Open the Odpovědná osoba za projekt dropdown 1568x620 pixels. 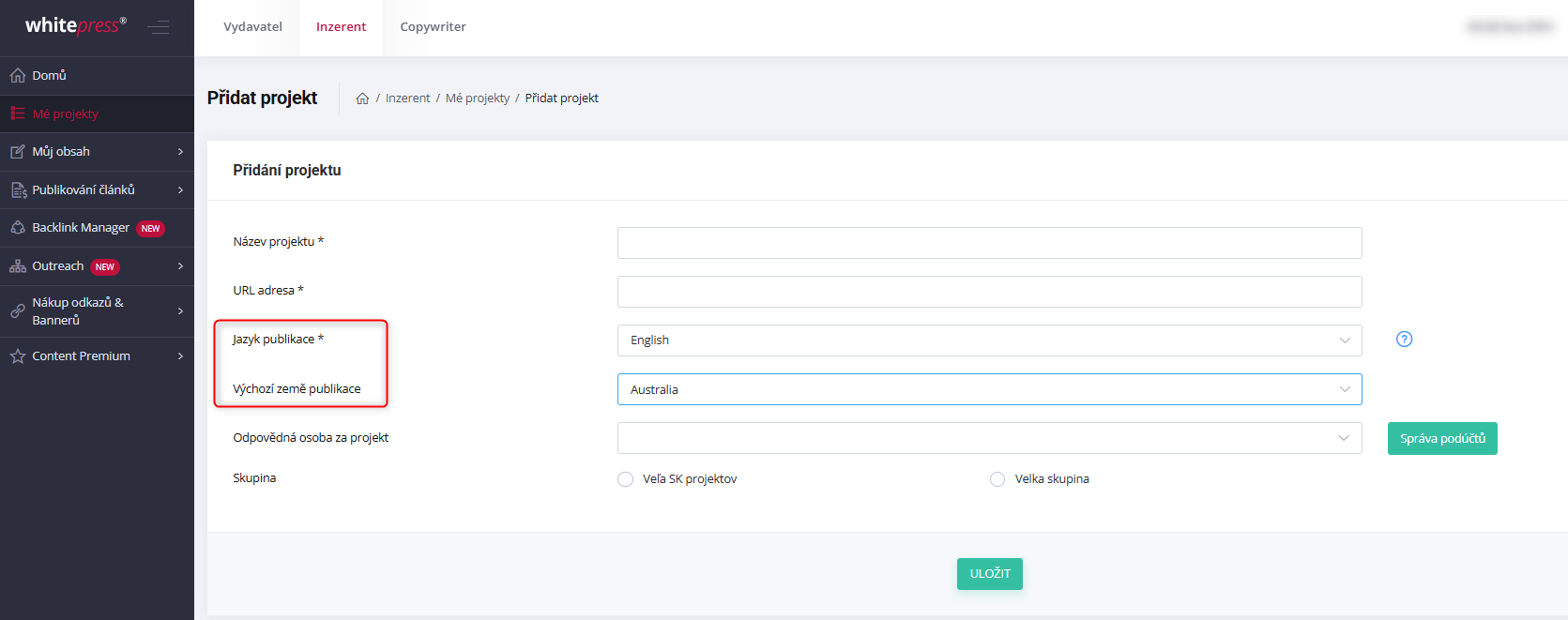989,438
